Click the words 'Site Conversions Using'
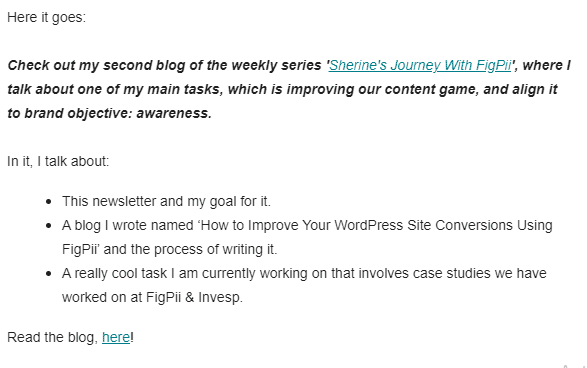This screenshot has width=587, height=368. (480, 225)
